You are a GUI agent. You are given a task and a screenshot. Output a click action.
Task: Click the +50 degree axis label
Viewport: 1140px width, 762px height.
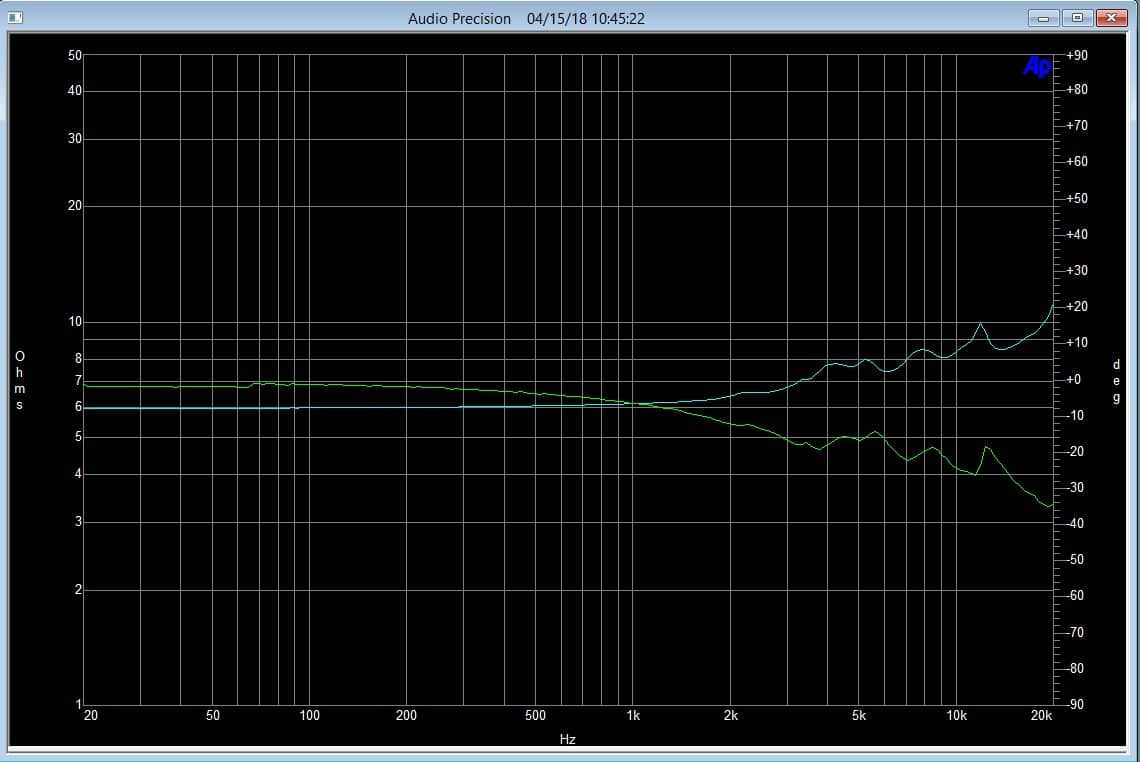pyautogui.click(x=1077, y=198)
